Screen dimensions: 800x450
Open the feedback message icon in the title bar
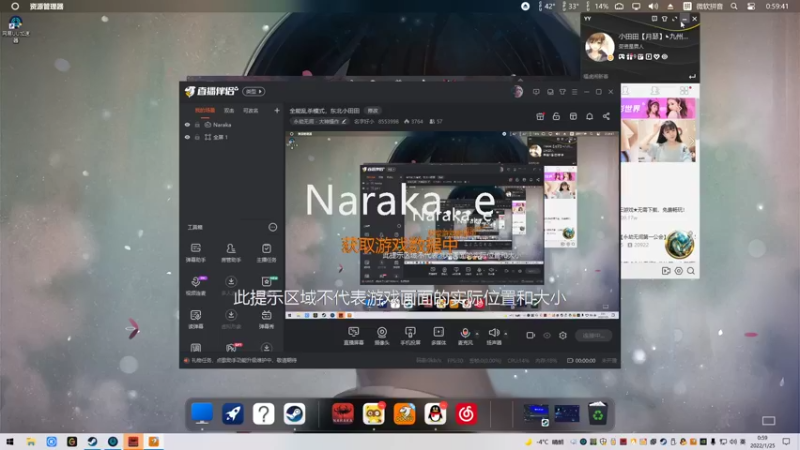point(536,92)
